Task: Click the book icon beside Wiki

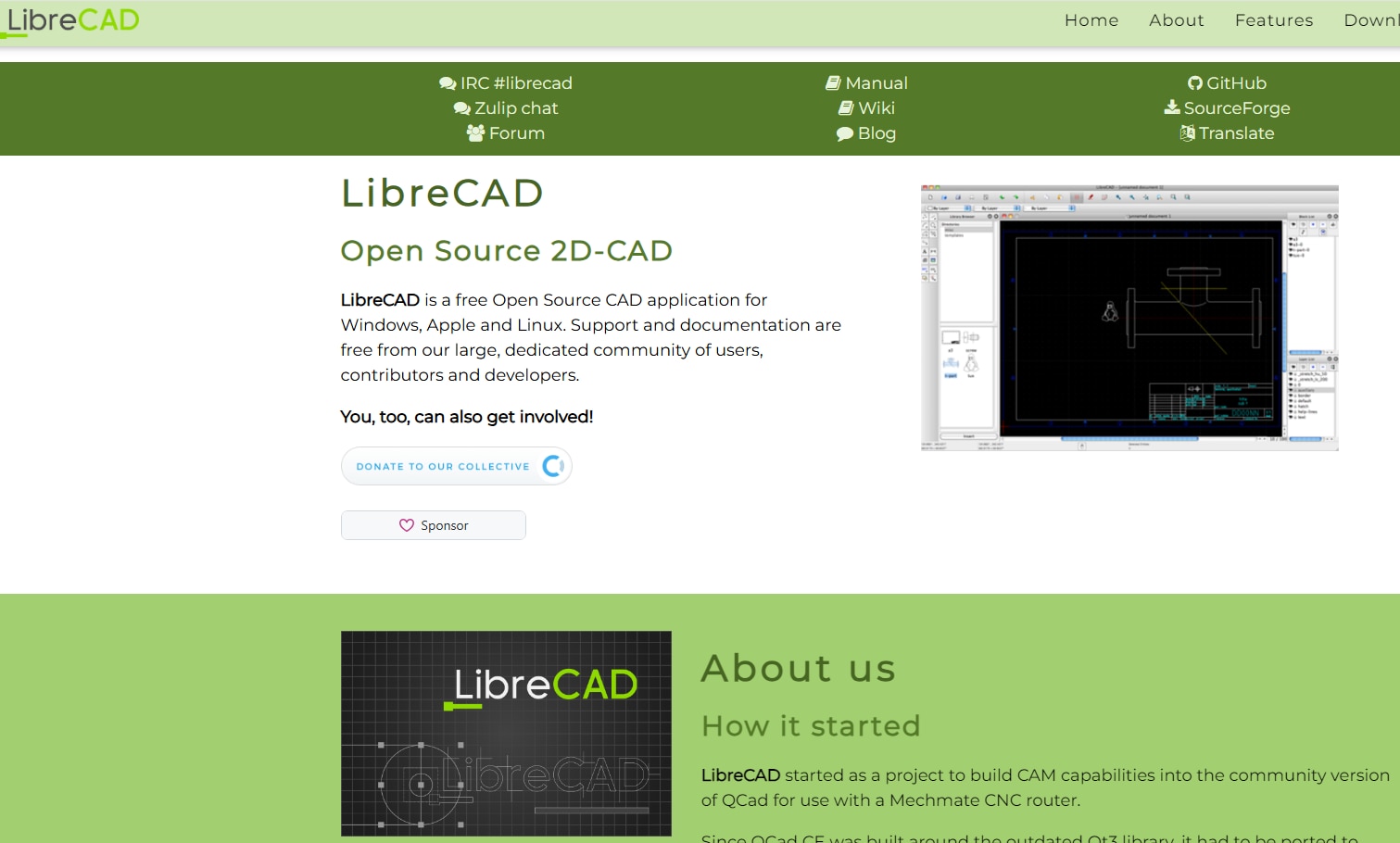Action: pyautogui.click(x=846, y=108)
